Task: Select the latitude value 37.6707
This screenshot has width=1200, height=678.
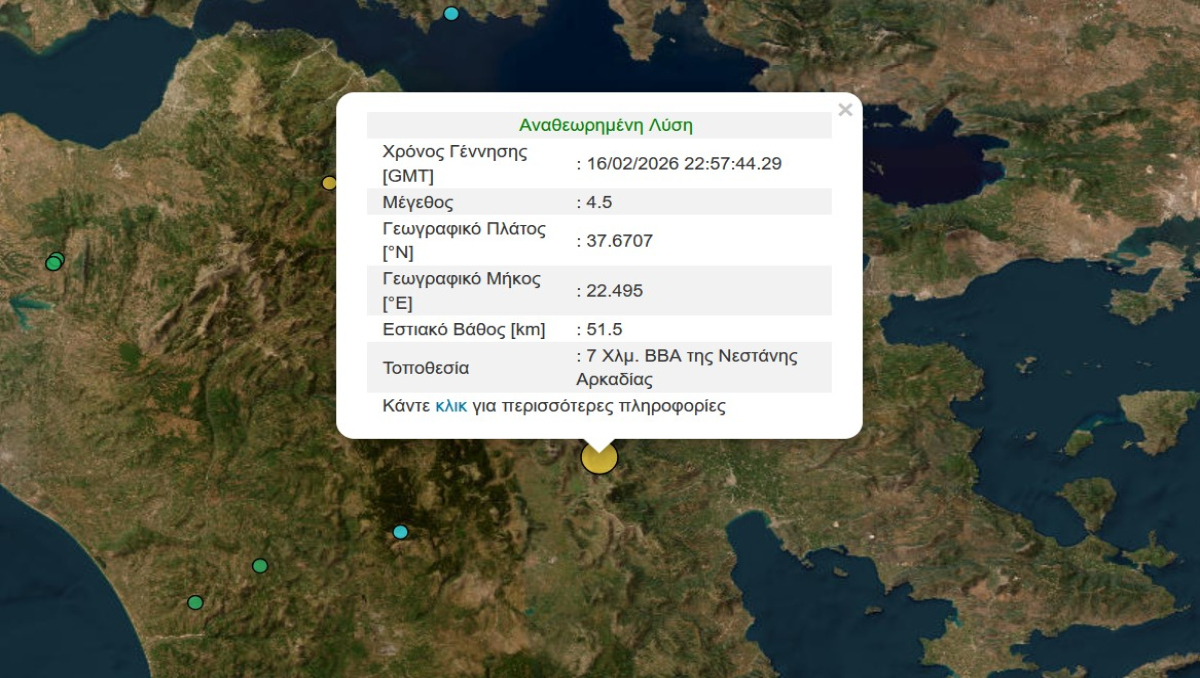Action: tap(614, 241)
